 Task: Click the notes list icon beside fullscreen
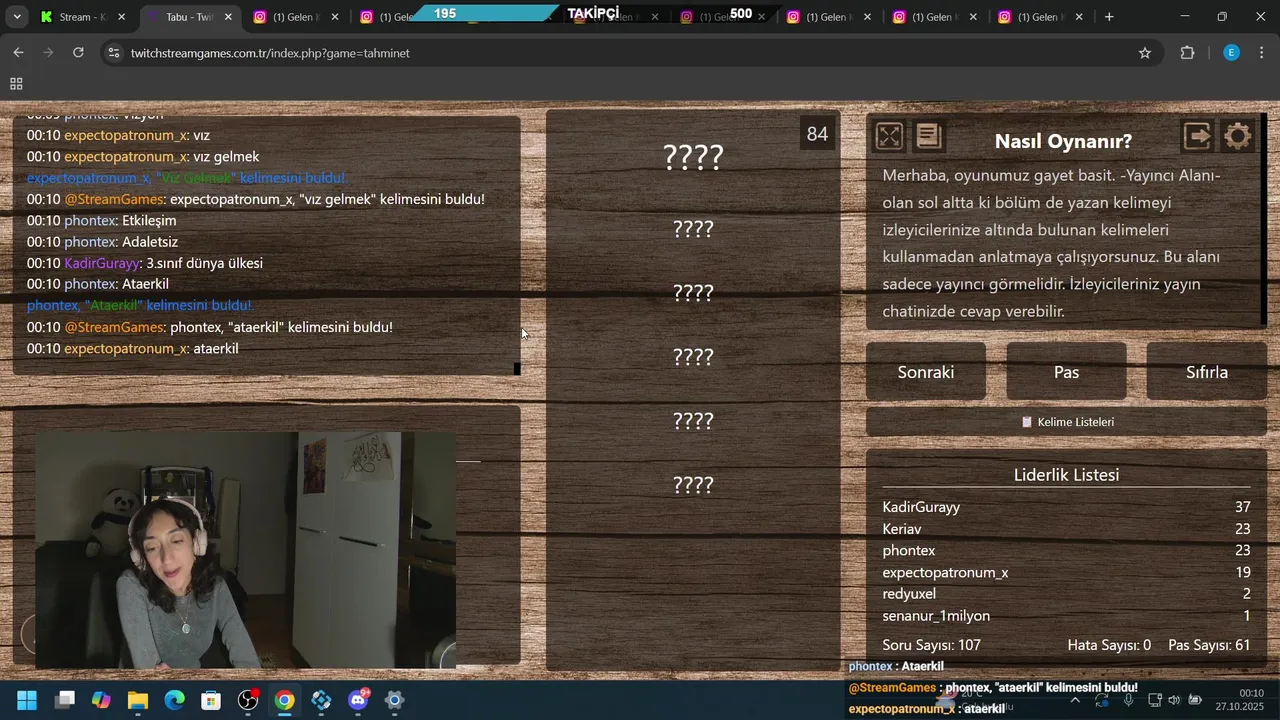tap(929, 136)
